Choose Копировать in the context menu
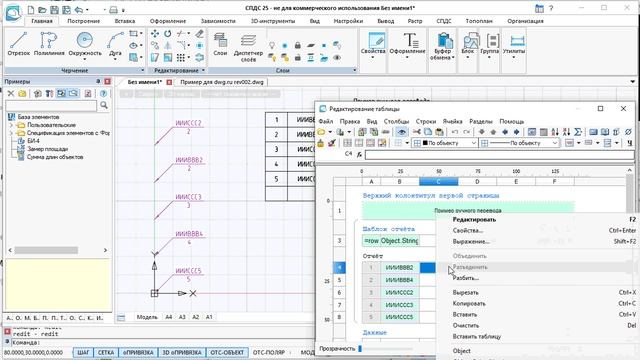Viewport: 640px width, 360px height. 469,304
